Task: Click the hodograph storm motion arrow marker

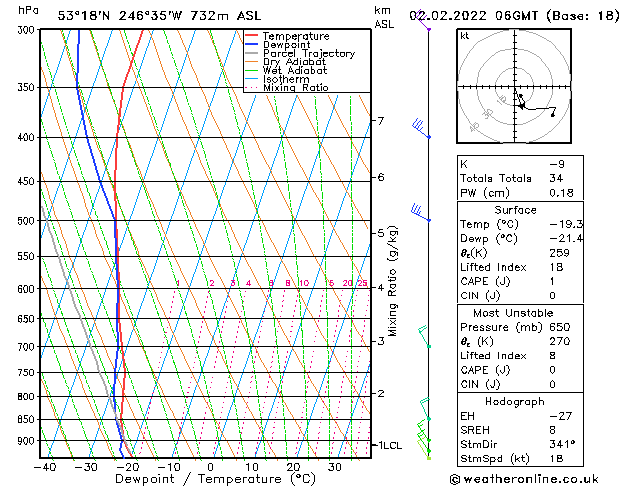Action: tap(521, 102)
